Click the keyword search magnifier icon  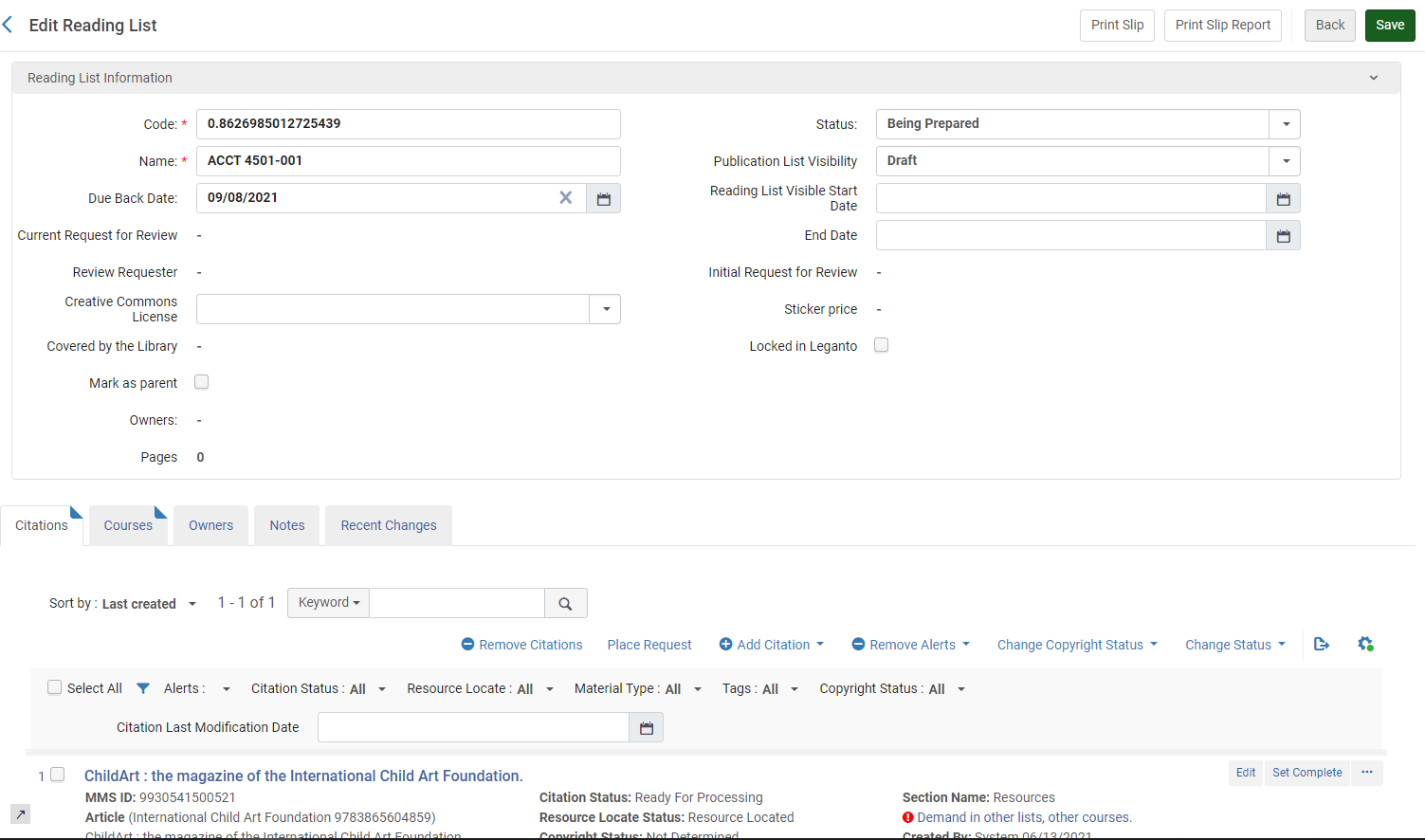point(566,603)
